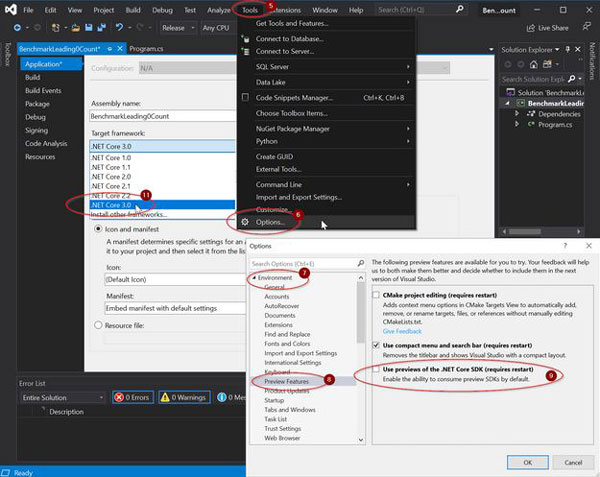Click the Visual Studio logo icon
Image resolution: width=600 pixels, height=477 pixels.
coord(8,10)
